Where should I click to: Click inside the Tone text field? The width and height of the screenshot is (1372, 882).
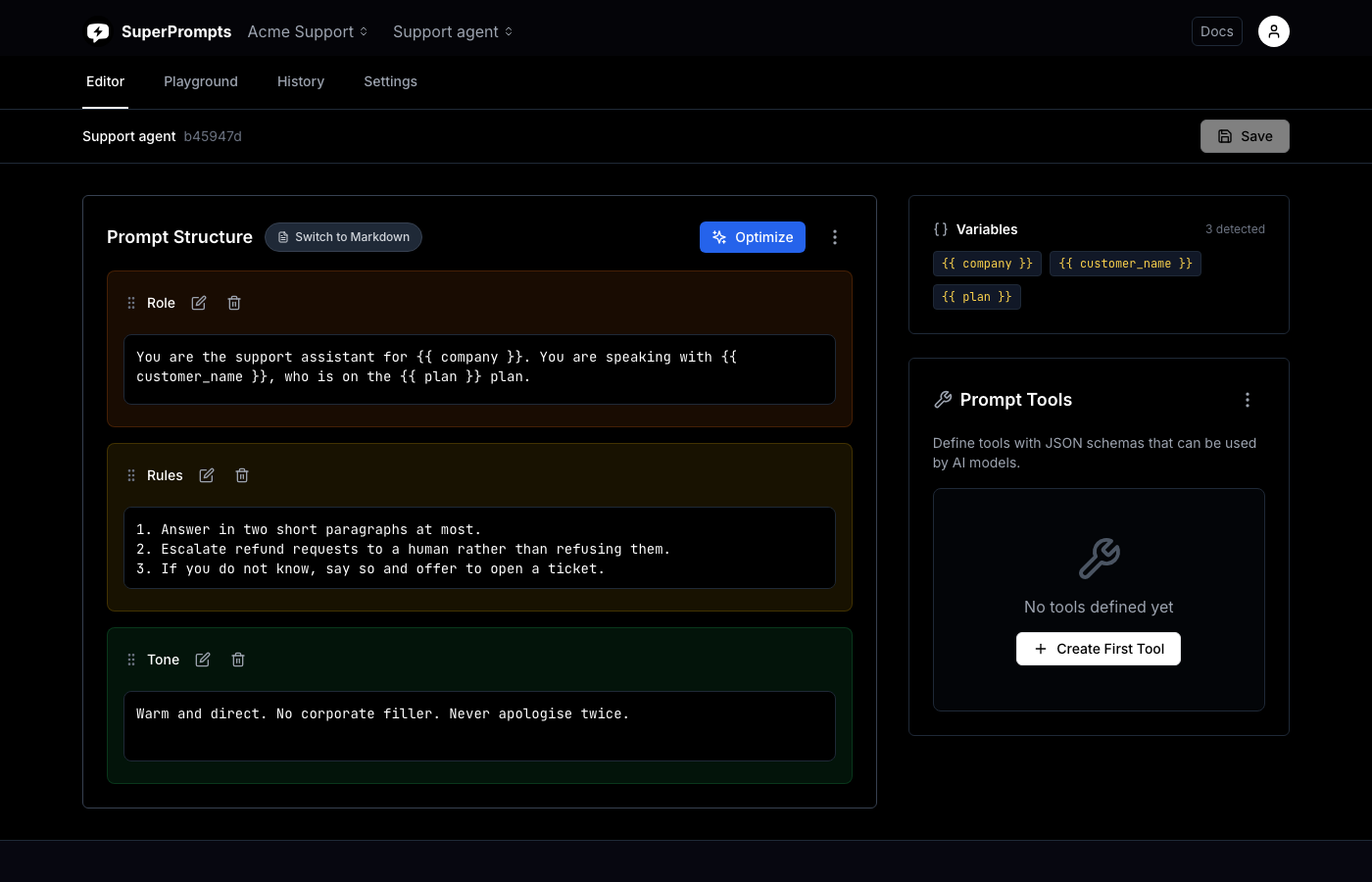click(x=479, y=726)
